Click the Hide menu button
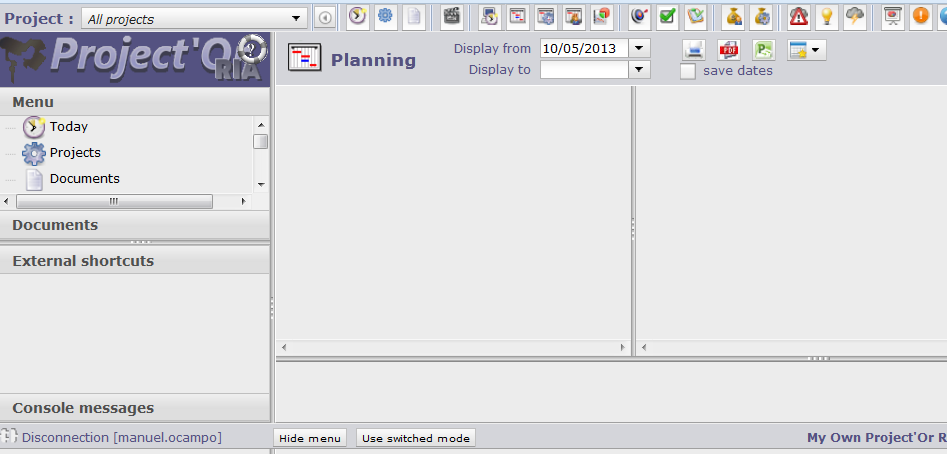The width and height of the screenshot is (947, 454). [x=310, y=438]
